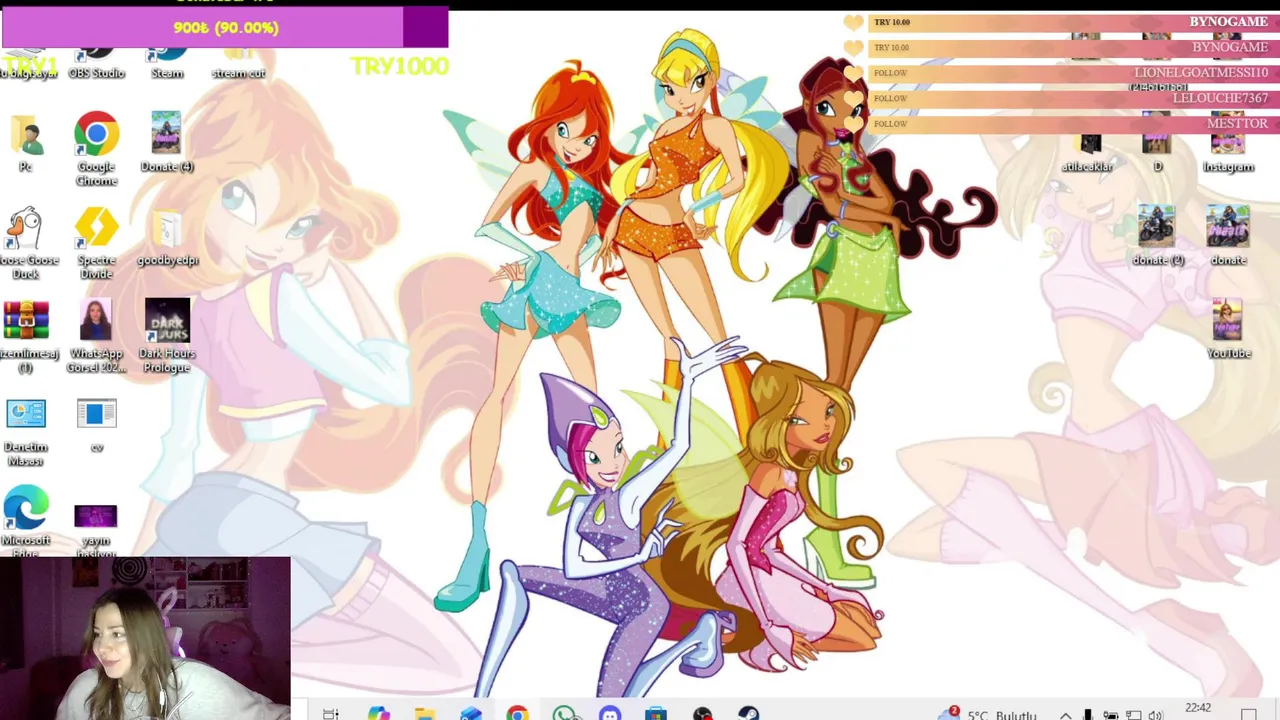Launch Dark Hours Prologue
1280x720 pixels.
(x=167, y=336)
